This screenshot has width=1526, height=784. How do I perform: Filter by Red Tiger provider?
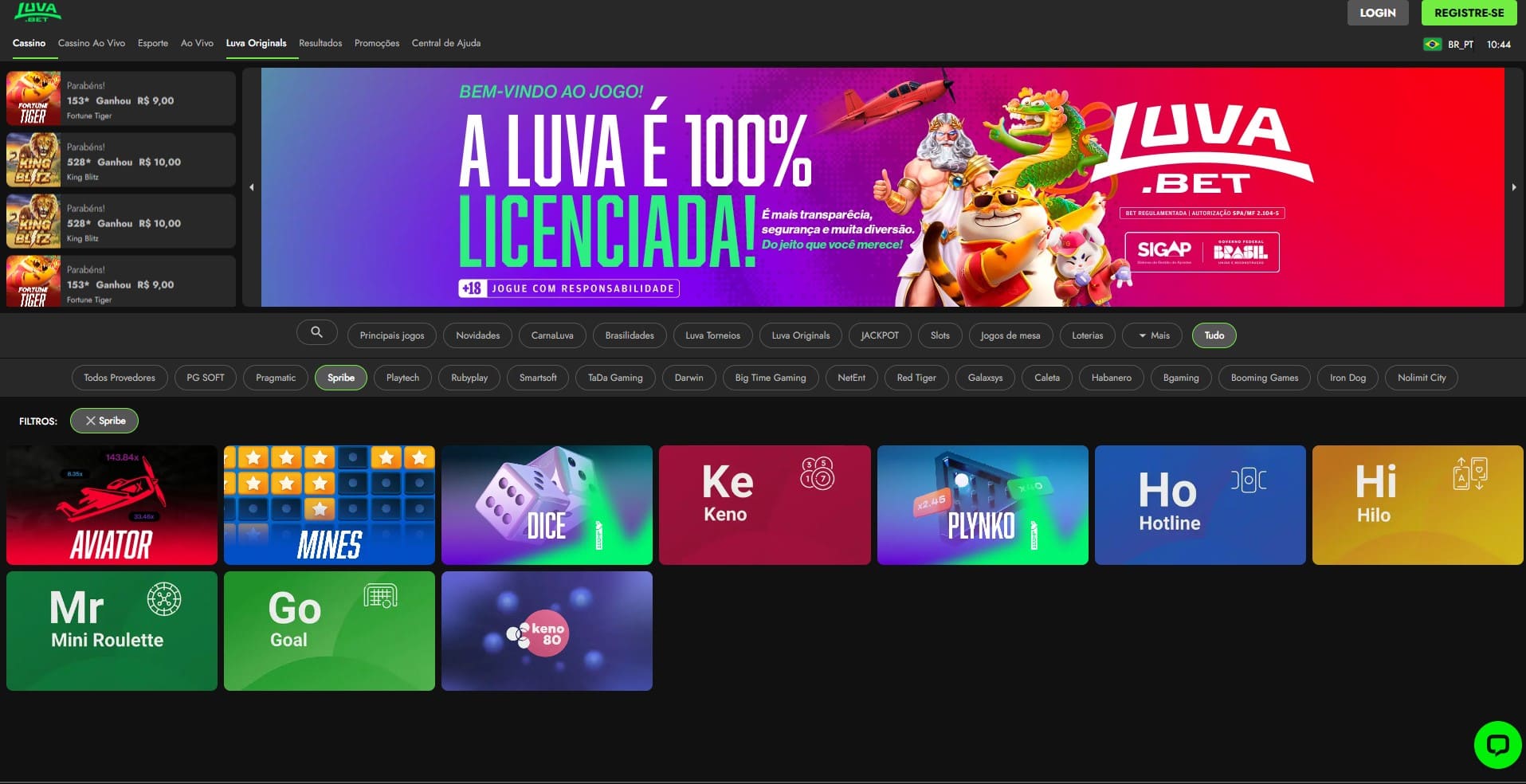(916, 378)
